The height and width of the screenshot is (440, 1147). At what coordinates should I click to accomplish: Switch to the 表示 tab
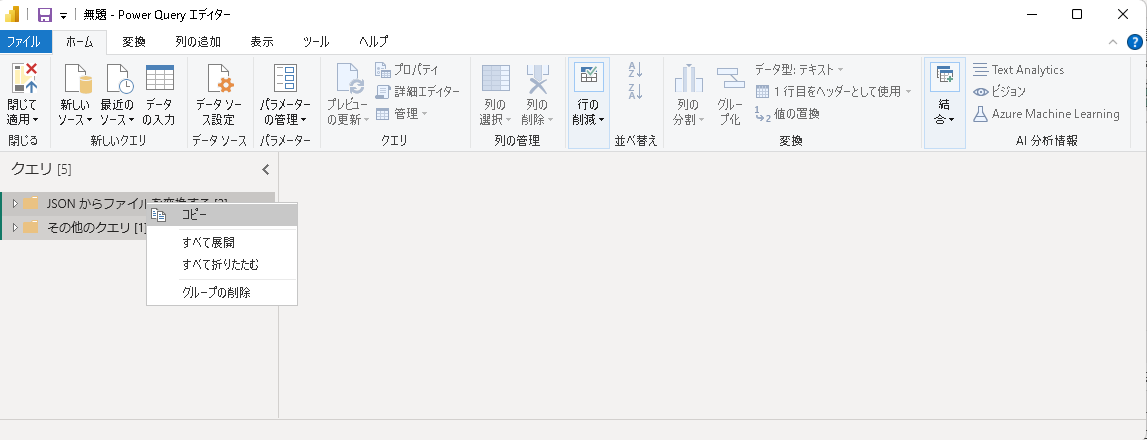coord(262,42)
